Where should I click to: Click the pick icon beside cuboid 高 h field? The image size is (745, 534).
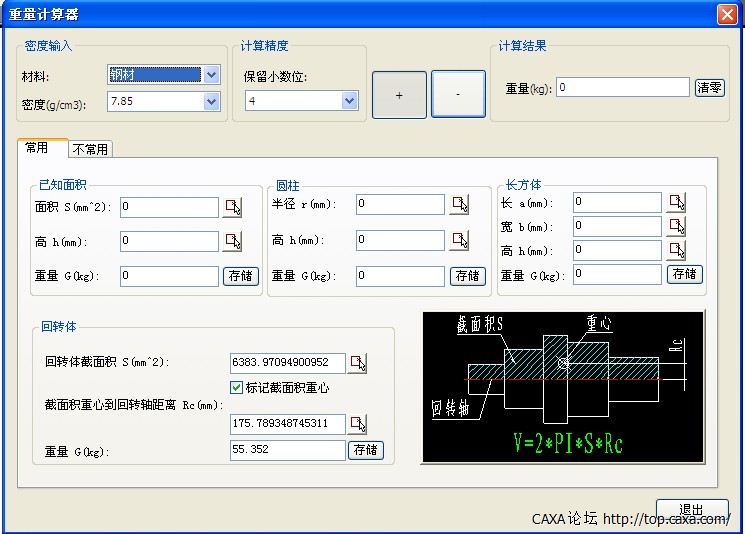tap(677, 250)
